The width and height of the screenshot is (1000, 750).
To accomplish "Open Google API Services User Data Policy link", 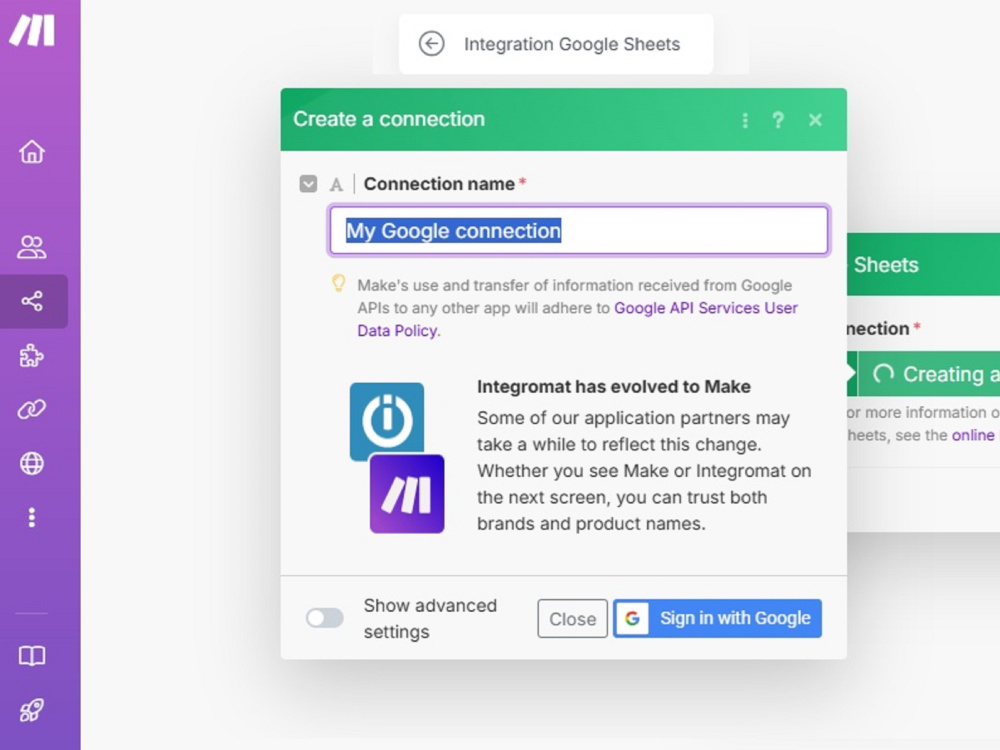I will (x=577, y=319).
